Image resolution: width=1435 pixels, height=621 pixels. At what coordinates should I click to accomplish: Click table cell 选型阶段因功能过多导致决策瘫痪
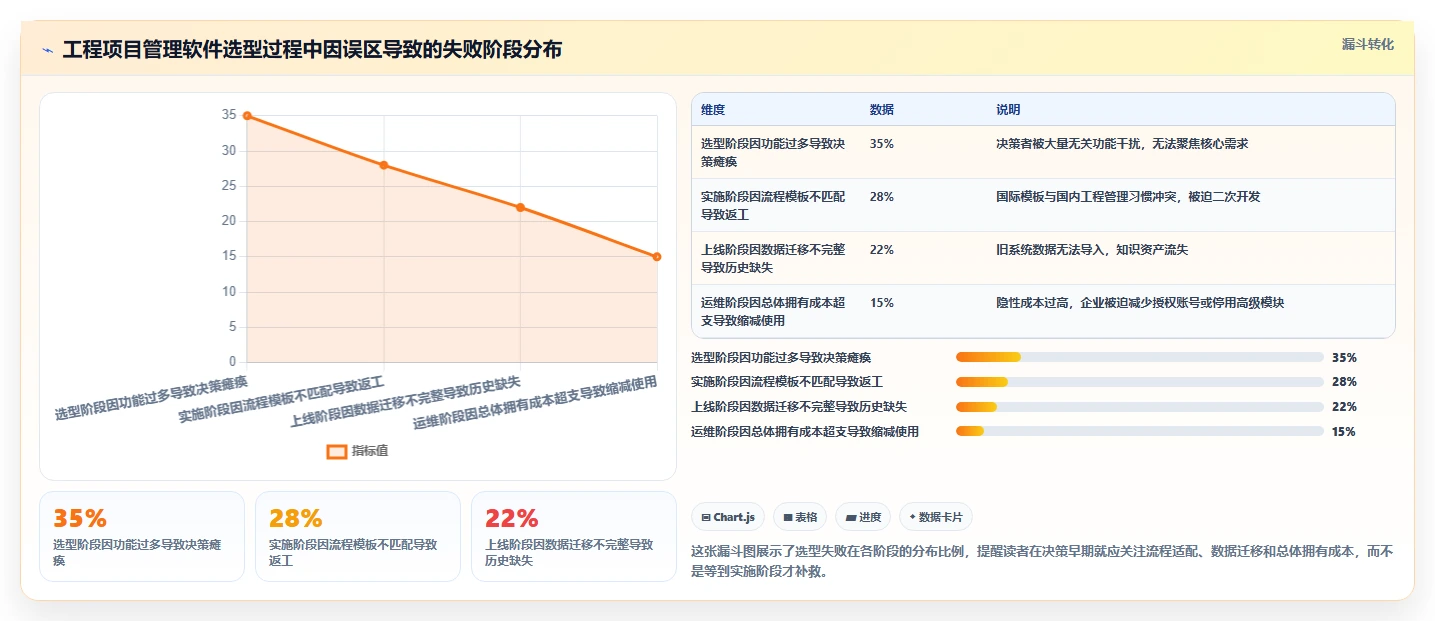(775, 152)
